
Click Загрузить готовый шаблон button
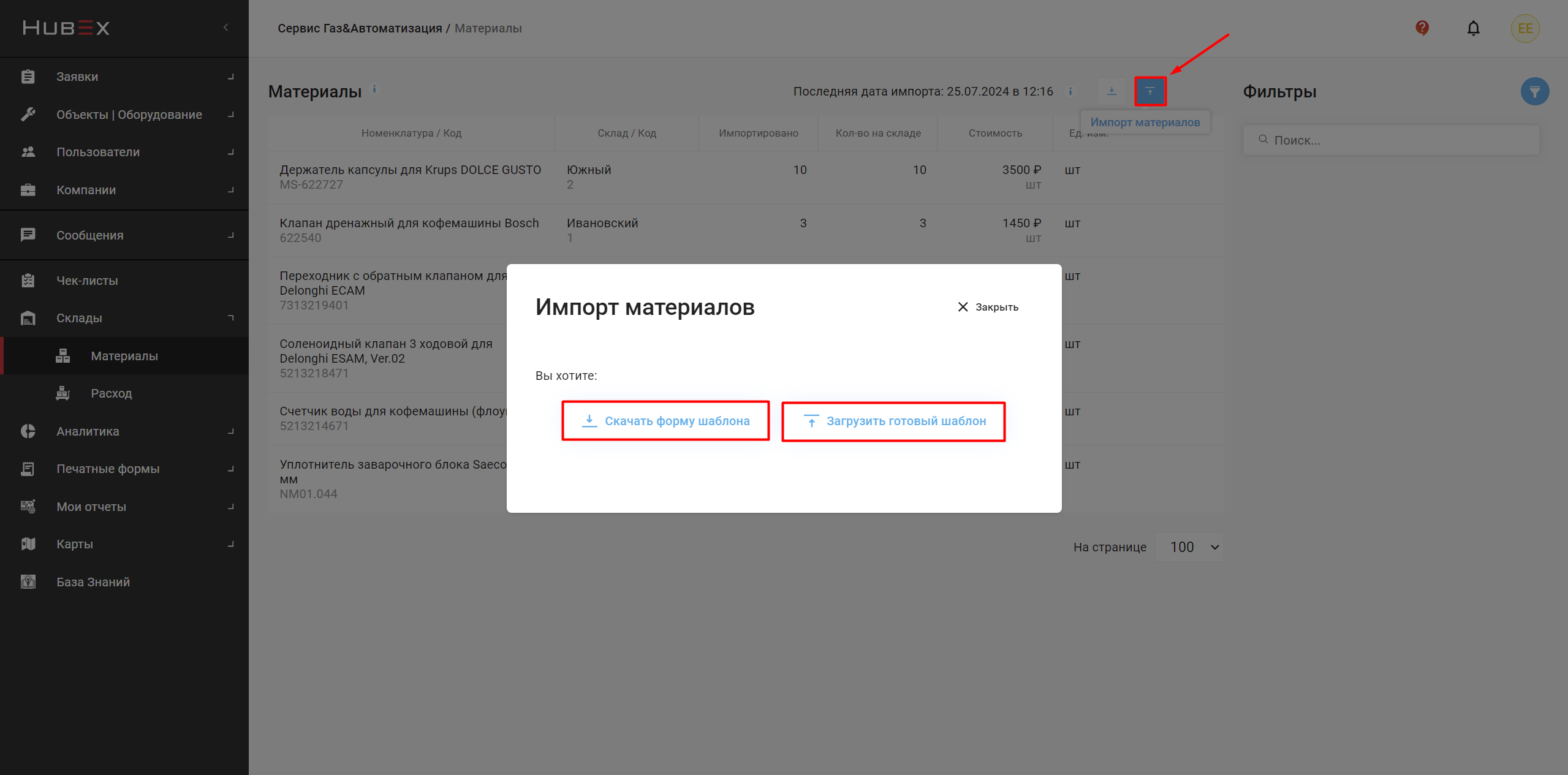[893, 421]
